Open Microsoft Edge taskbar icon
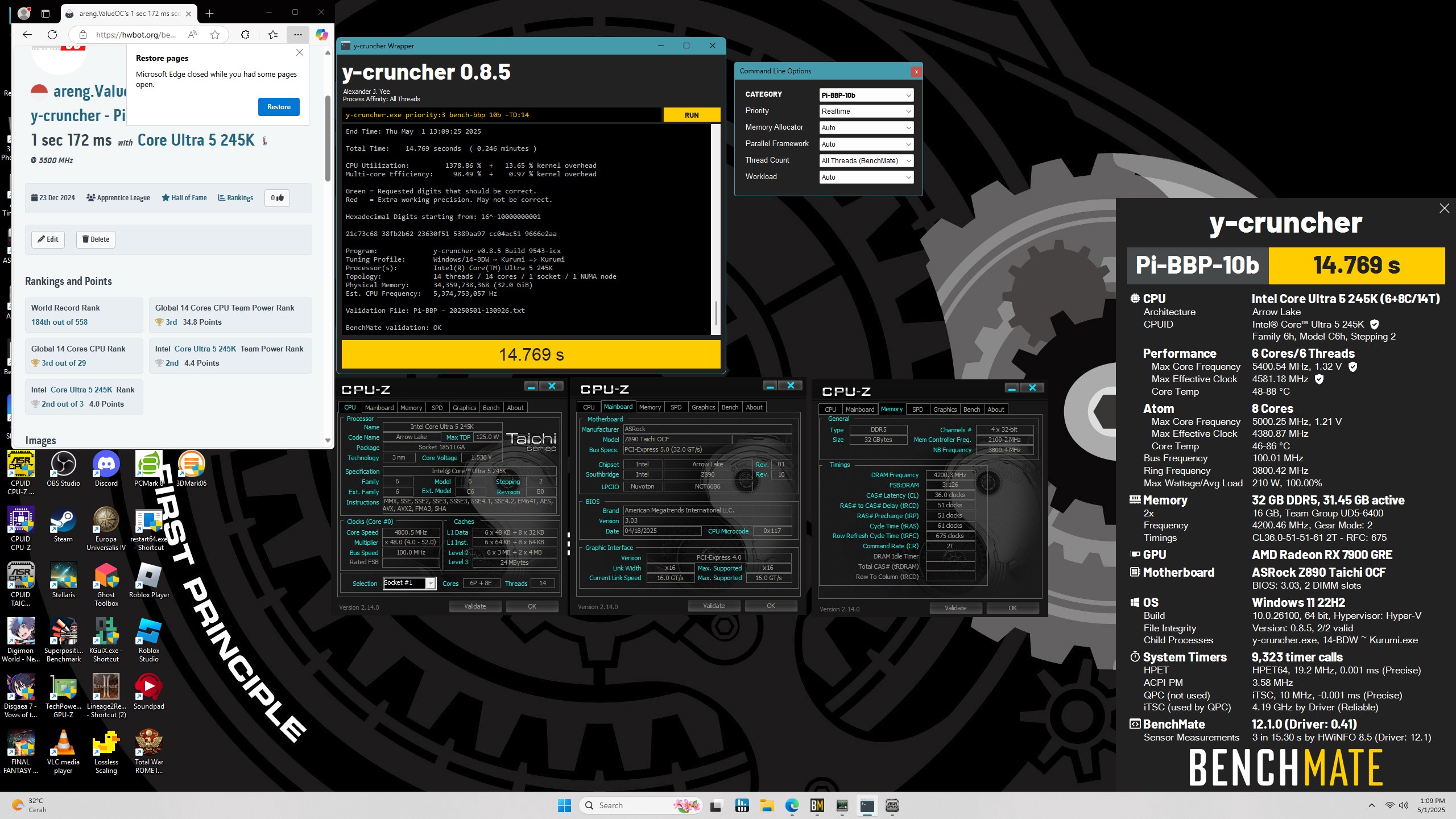The height and width of the screenshot is (819, 1456). (792, 805)
